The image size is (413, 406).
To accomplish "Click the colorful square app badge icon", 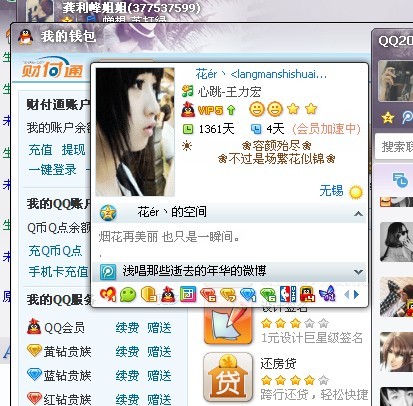I will (x=188, y=294).
